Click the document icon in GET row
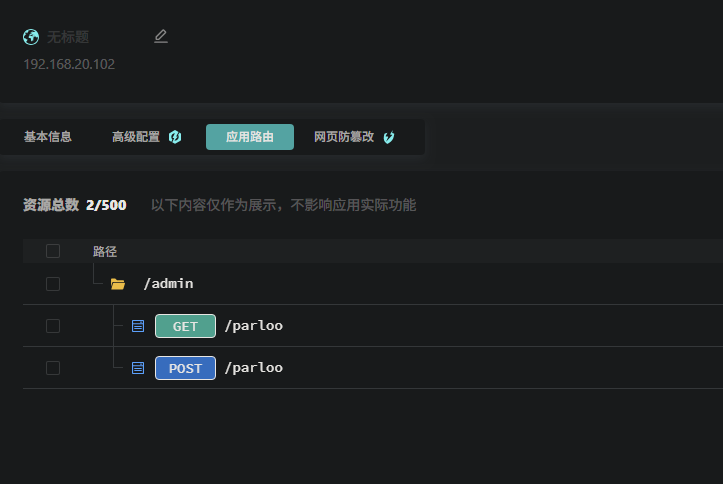 point(138,326)
